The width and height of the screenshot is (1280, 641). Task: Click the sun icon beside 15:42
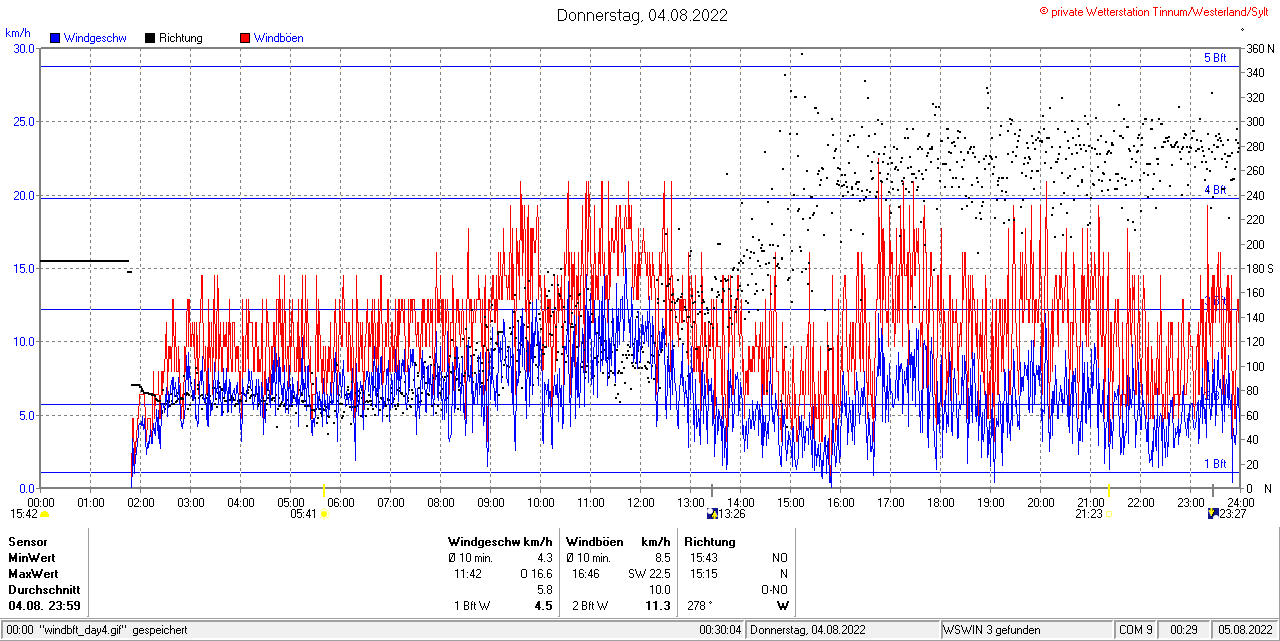[x=44, y=514]
